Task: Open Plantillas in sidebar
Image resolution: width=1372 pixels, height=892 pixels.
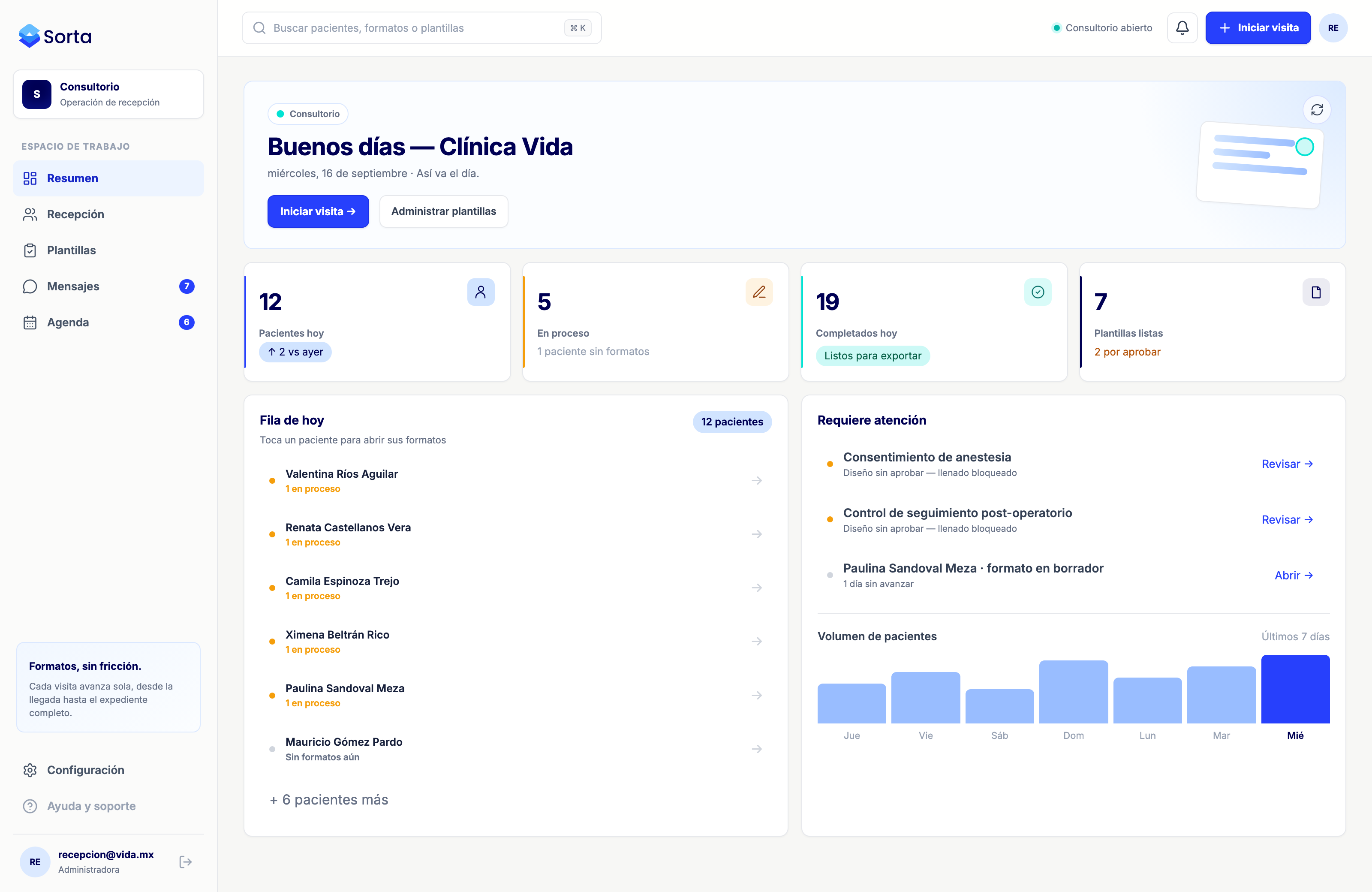Action: [x=108, y=250]
